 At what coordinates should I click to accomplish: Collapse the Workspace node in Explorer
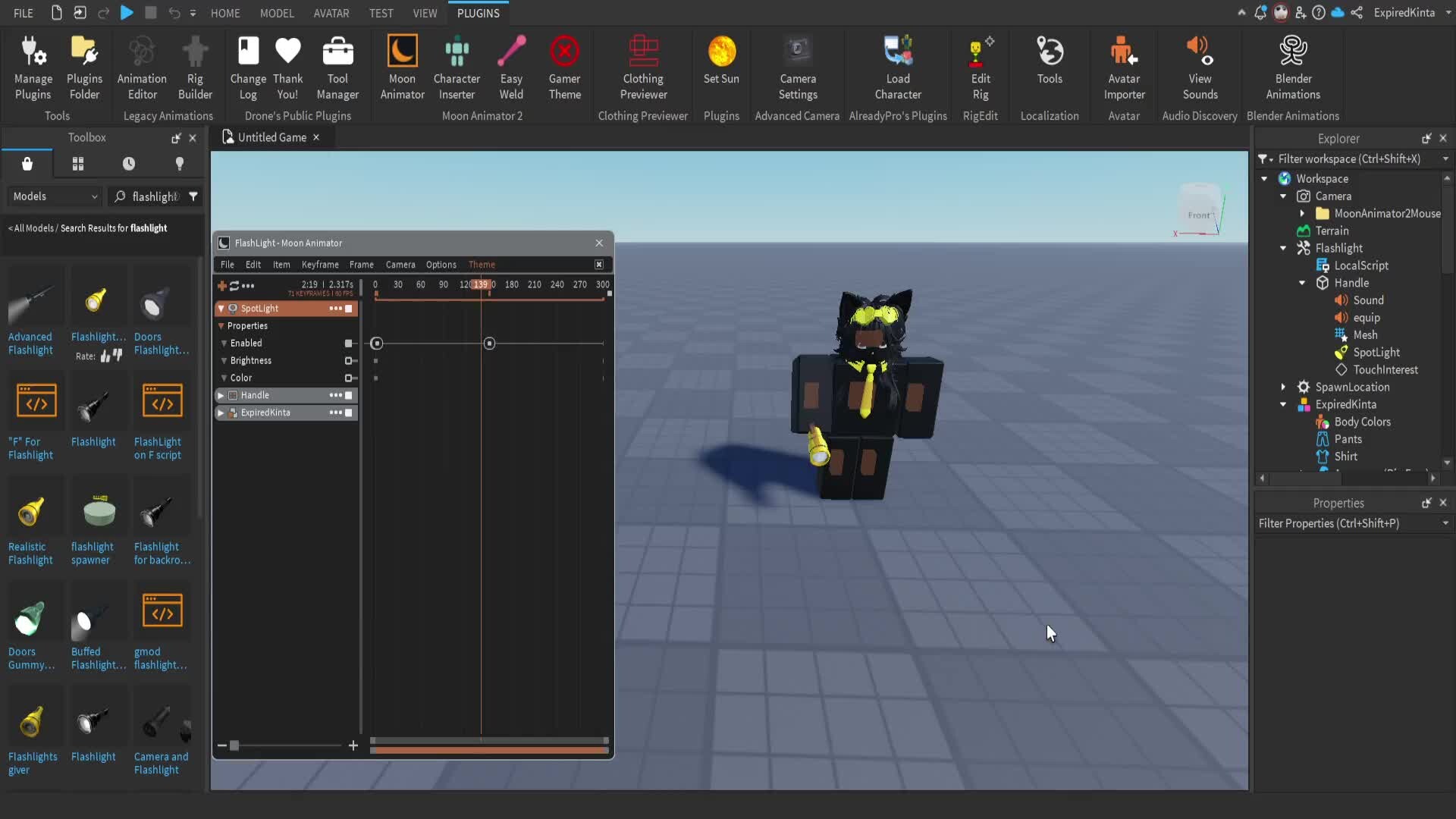pyautogui.click(x=1265, y=178)
